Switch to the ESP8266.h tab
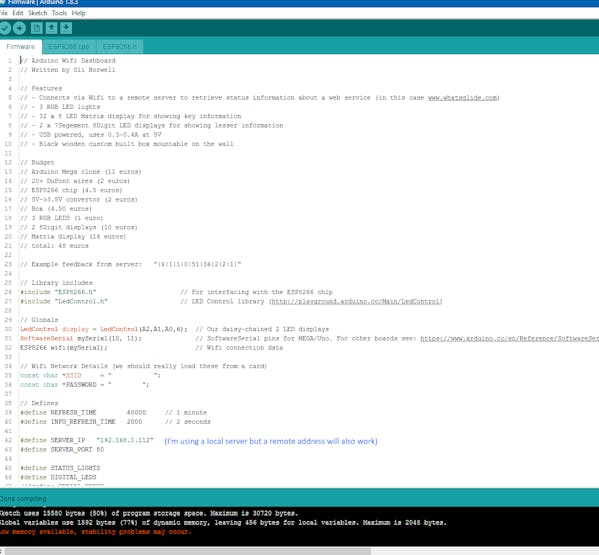 coord(120,47)
